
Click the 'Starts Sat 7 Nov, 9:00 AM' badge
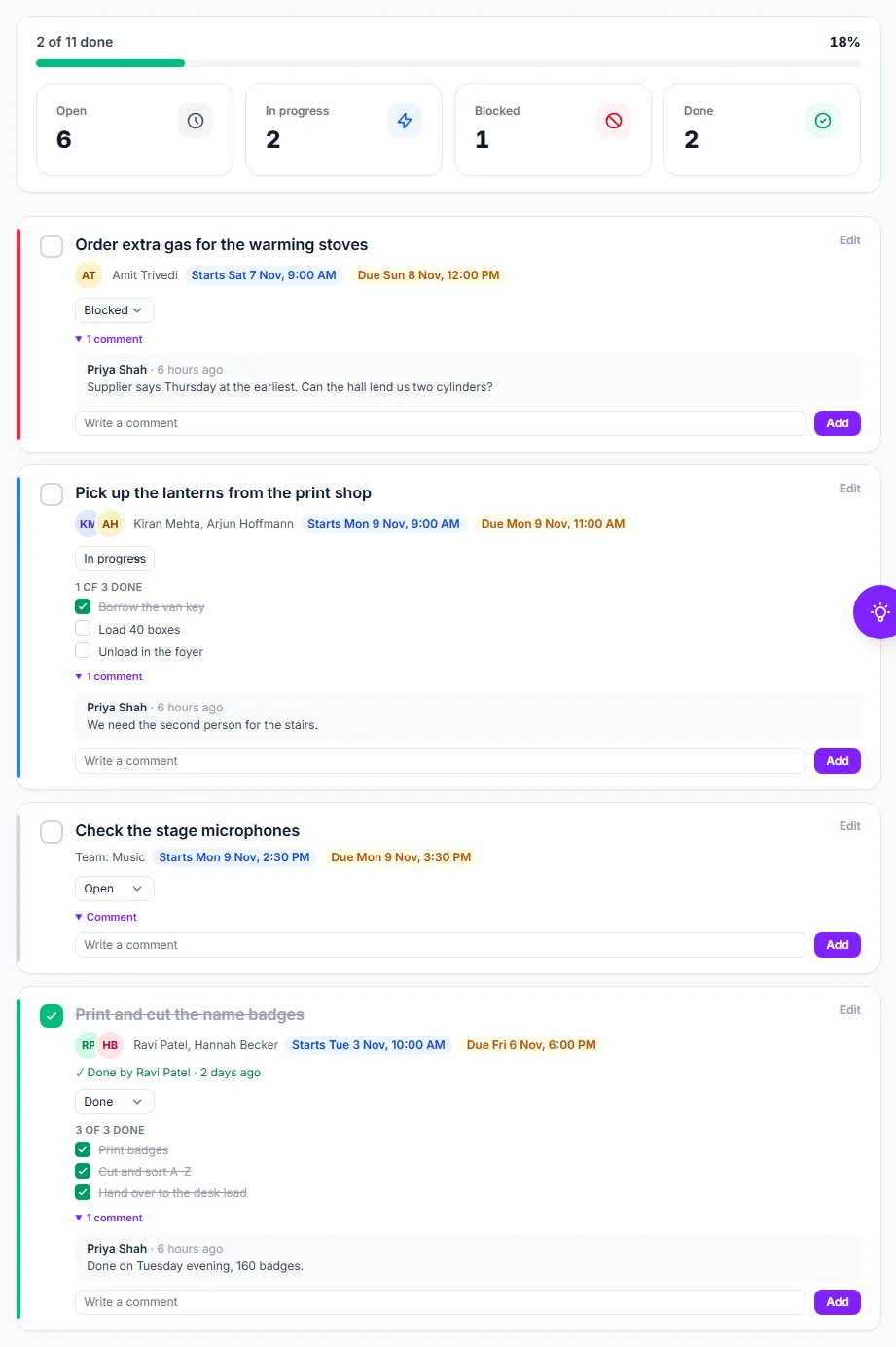pyautogui.click(x=264, y=275)
